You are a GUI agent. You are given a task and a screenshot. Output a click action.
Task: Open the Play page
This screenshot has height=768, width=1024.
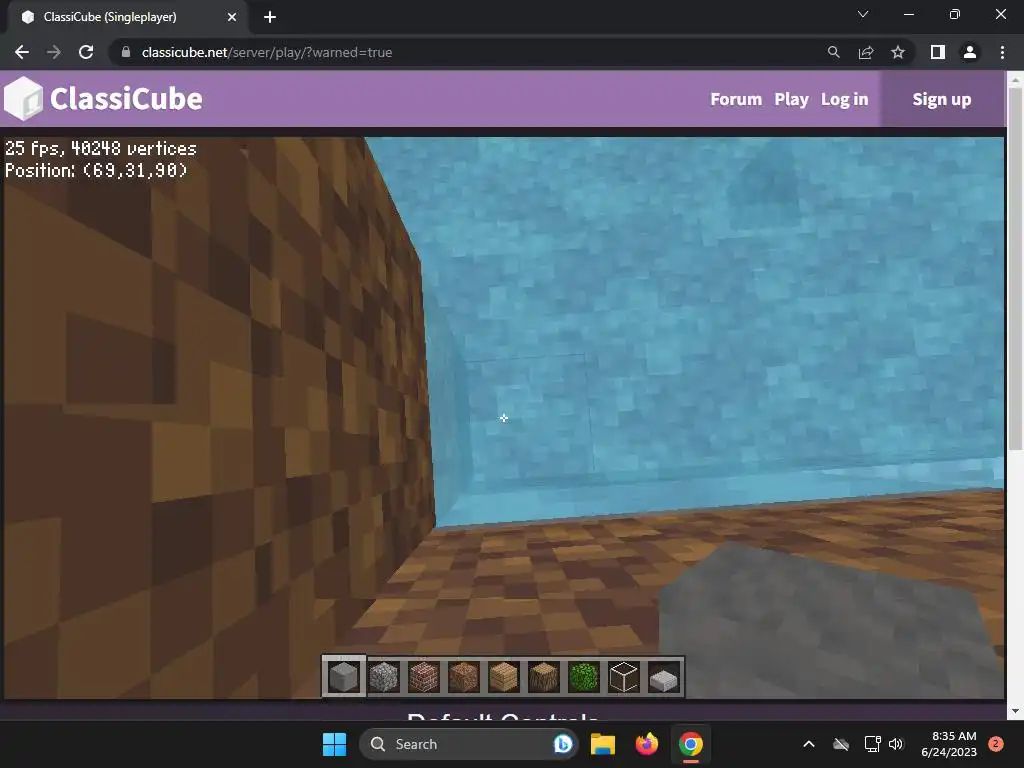click(x=792, y=99)
